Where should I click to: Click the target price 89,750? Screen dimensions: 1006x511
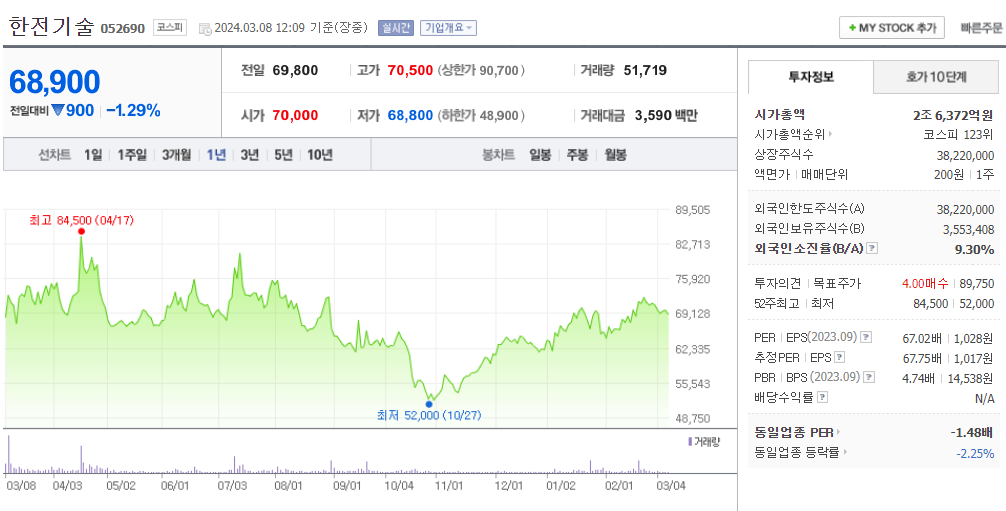976,283
